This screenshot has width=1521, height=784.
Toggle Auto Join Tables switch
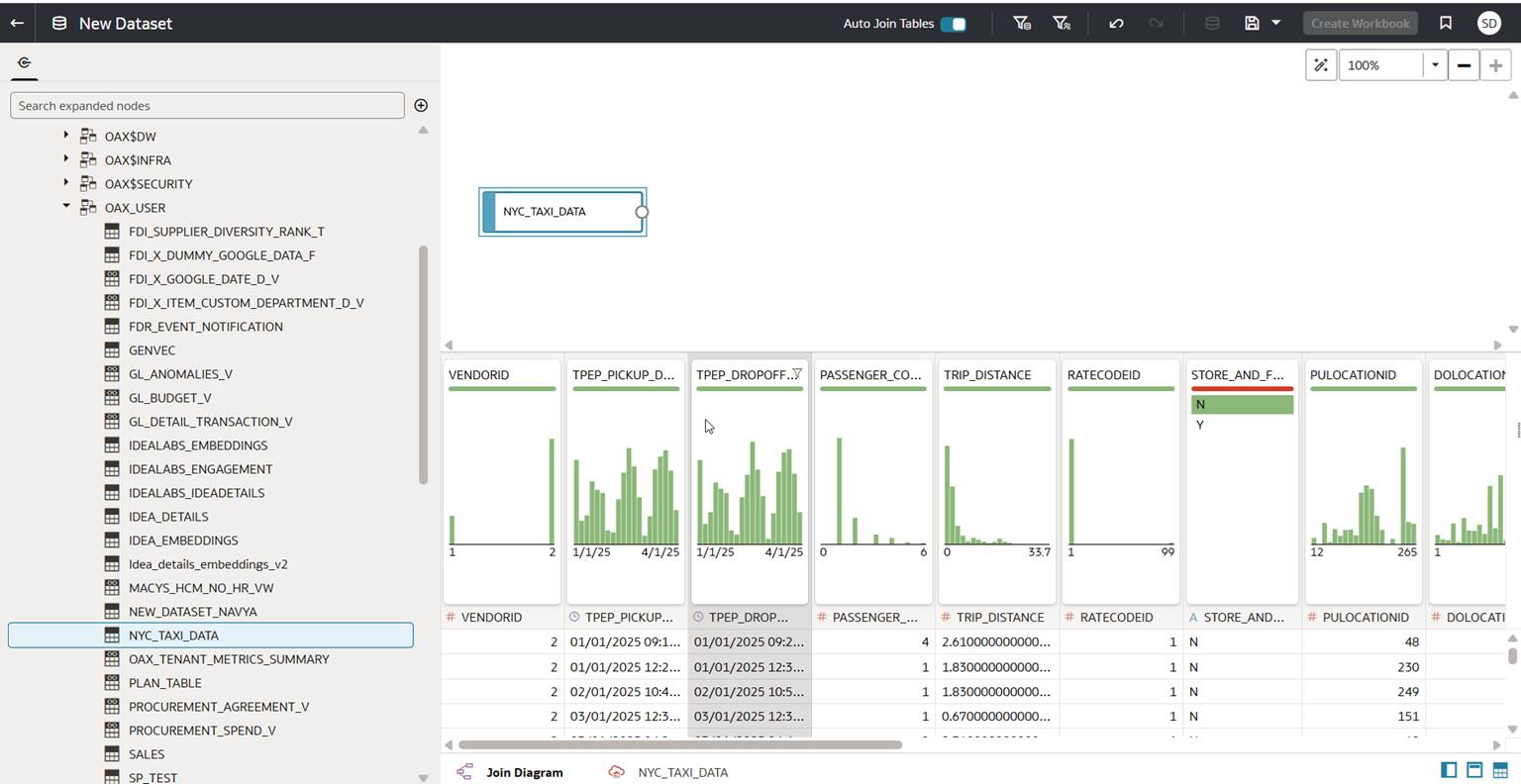tap(953, 24)
